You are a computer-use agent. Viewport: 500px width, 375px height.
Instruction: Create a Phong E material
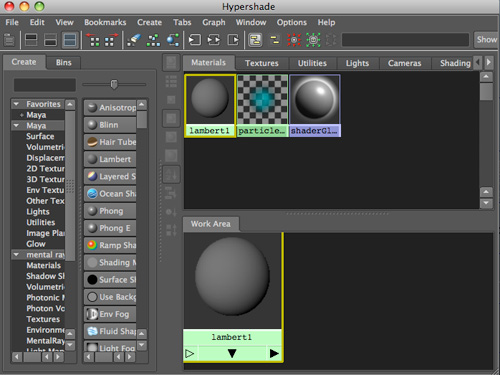click(x=110, y=228)
